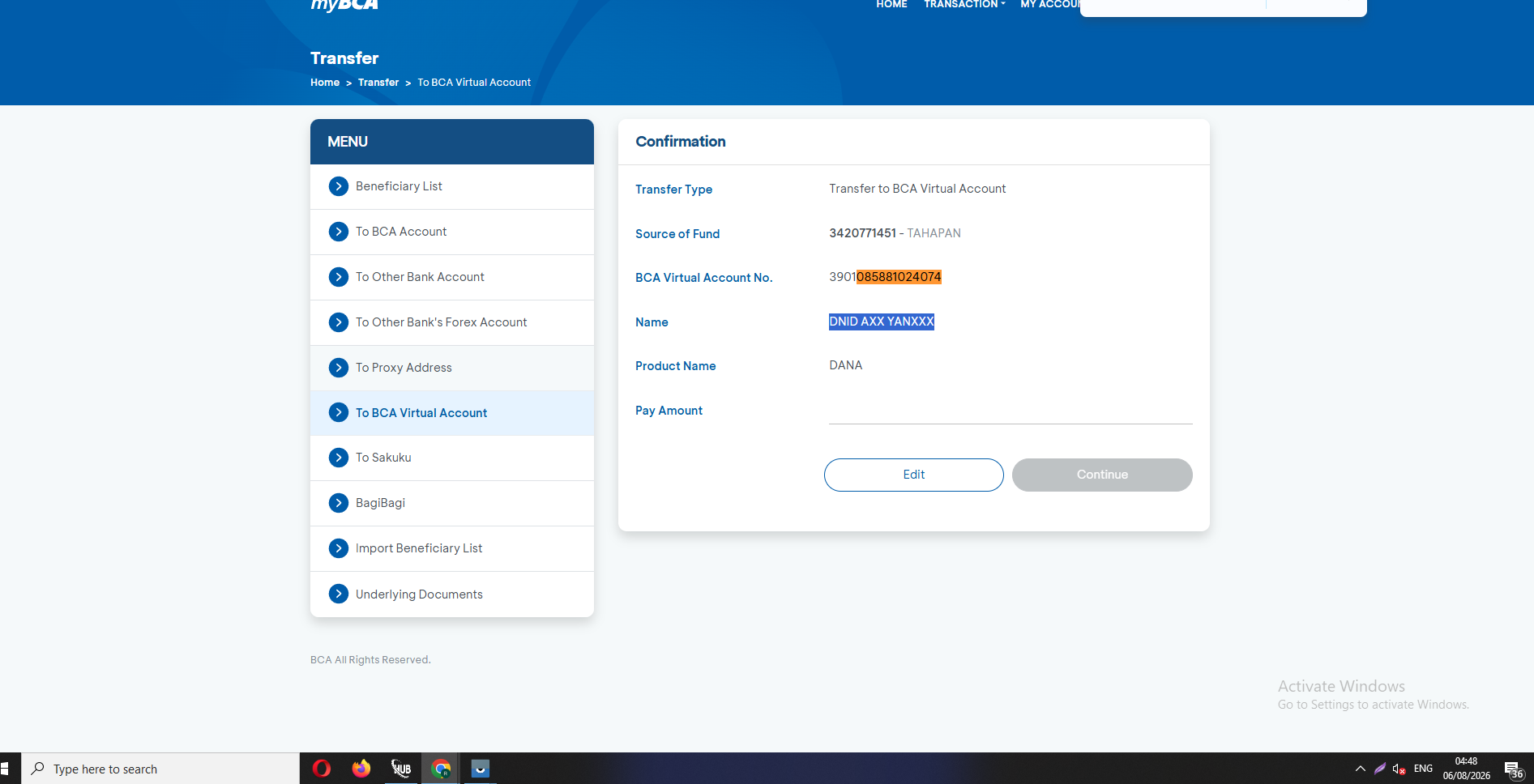1534x784 pixels.
Task: Click the Windows search box
Action: (x=160, y=769)
